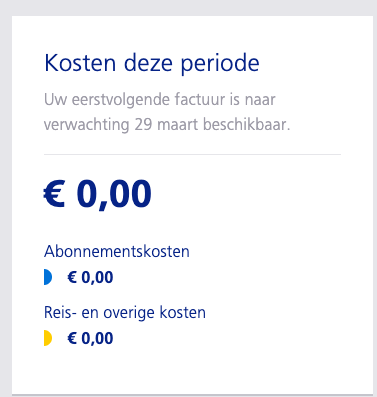Screen dimensions: 377x397
Task: Click the yellow half-circle travel costs indicator
Action: point(48,338)
